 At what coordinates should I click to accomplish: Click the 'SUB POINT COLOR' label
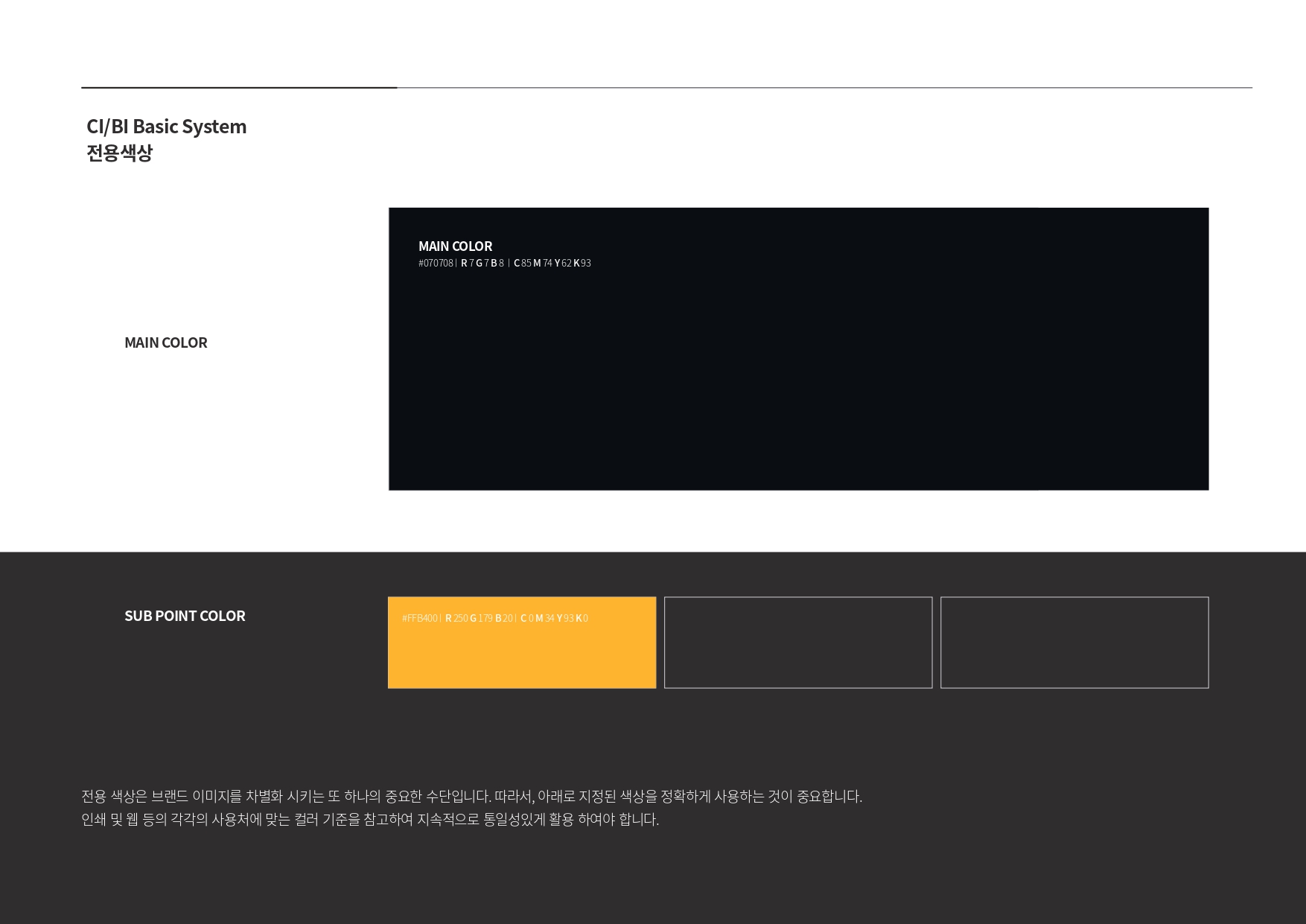pos(185,616)
